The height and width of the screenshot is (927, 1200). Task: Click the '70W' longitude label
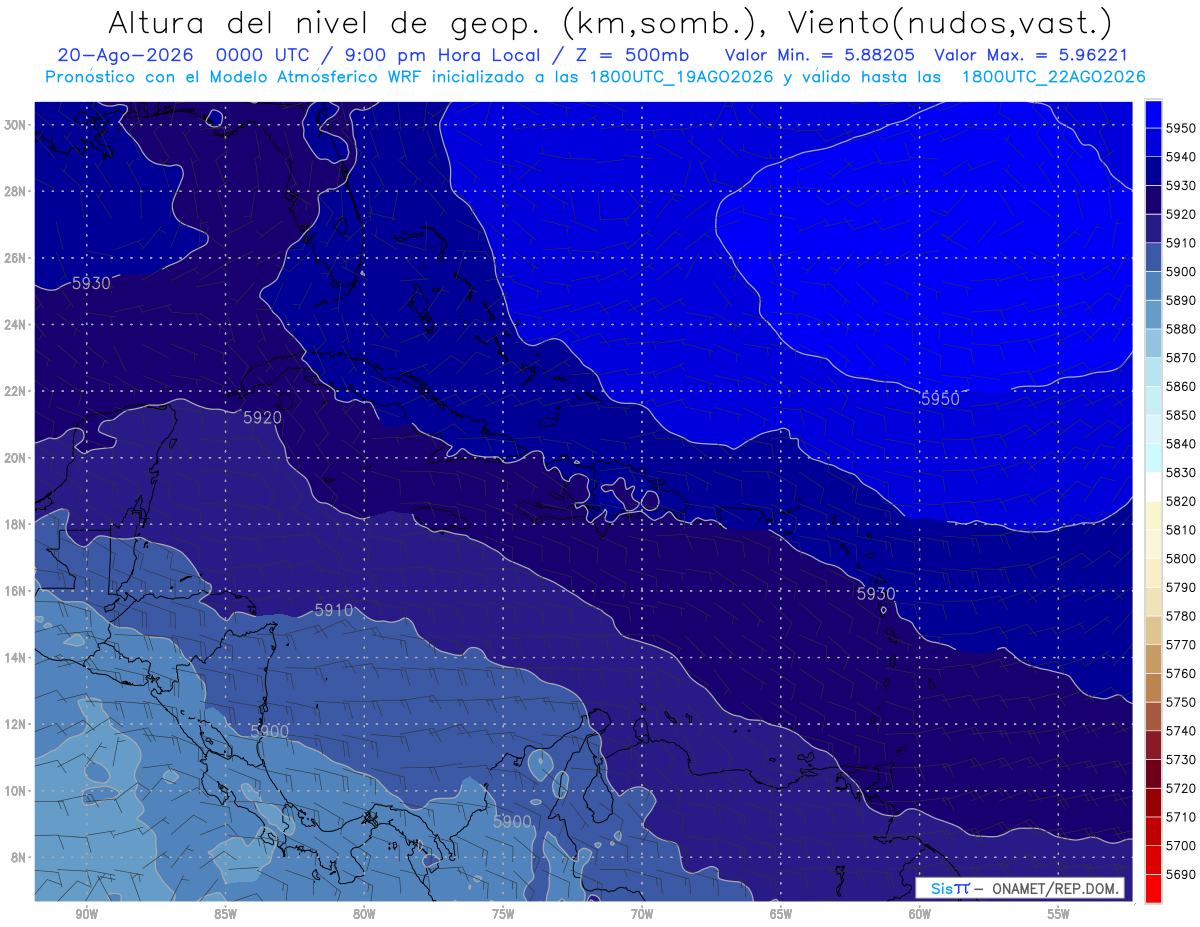(x=642, y=914)
